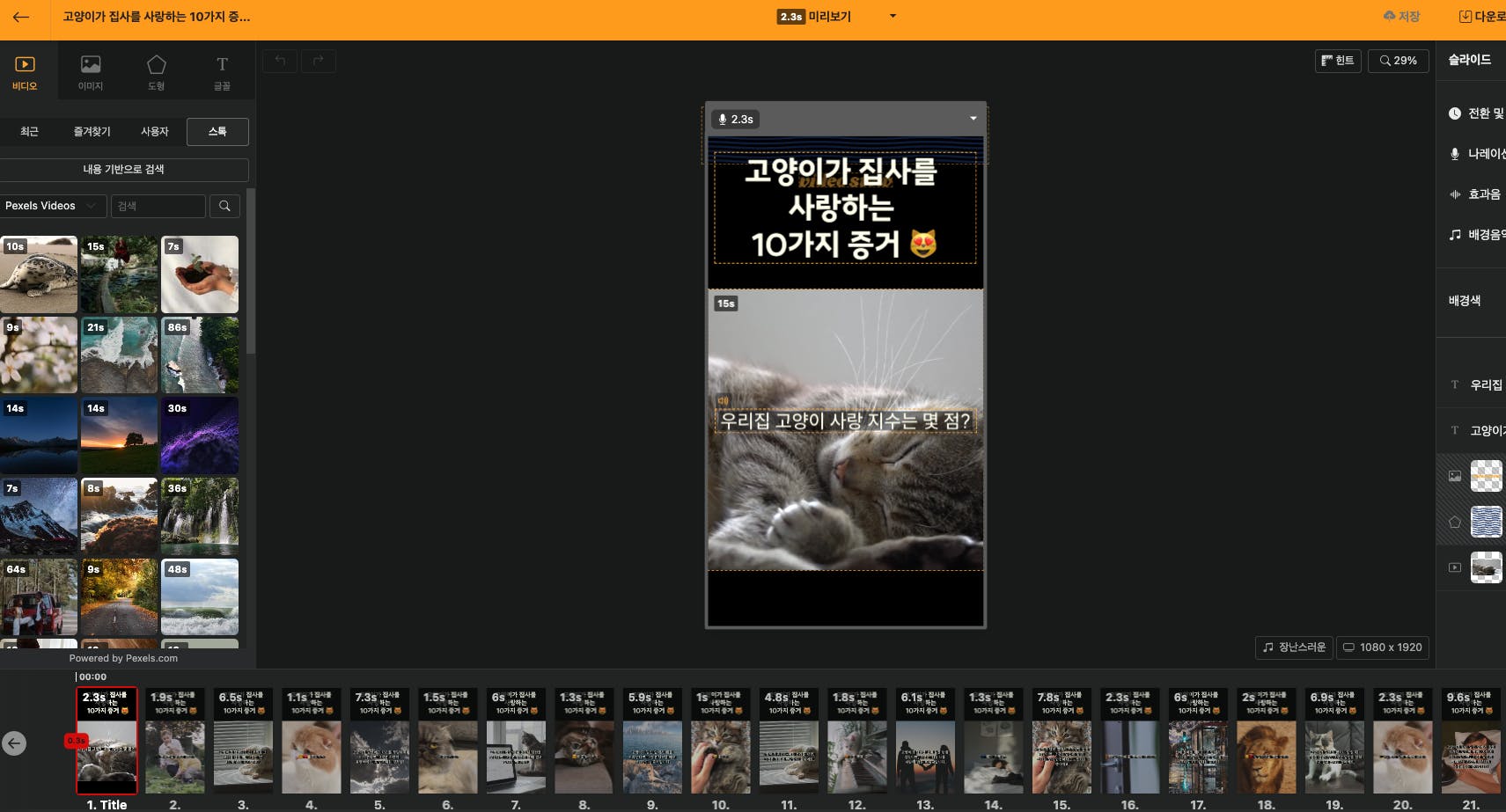
Task: Click the redo arrow button
Action: (318, 61)
